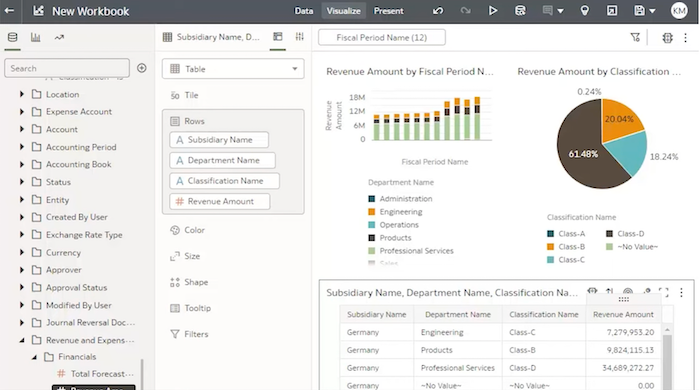Open the Visualizations panel chart icon

tap(36, 37)
